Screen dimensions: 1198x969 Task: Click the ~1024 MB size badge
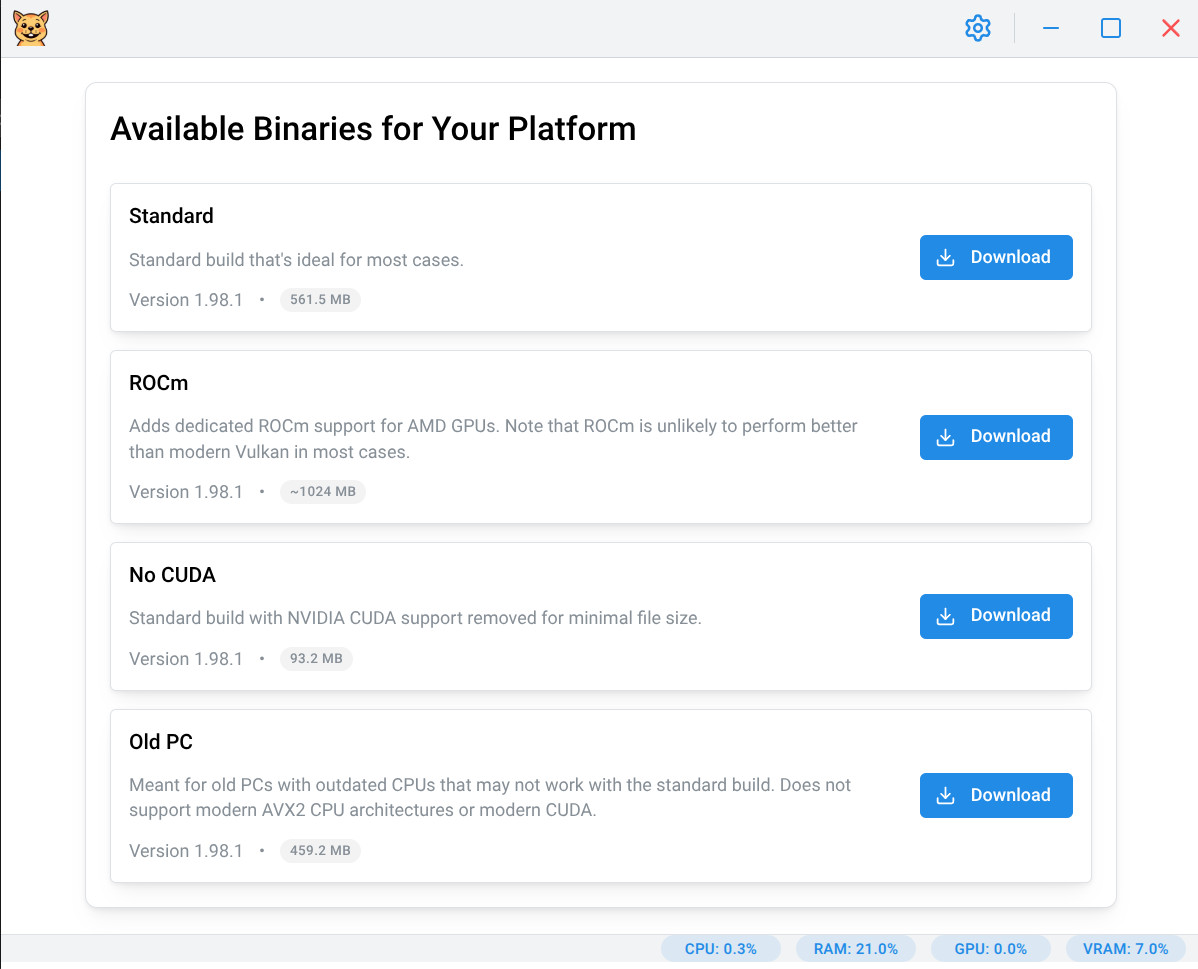323,492
